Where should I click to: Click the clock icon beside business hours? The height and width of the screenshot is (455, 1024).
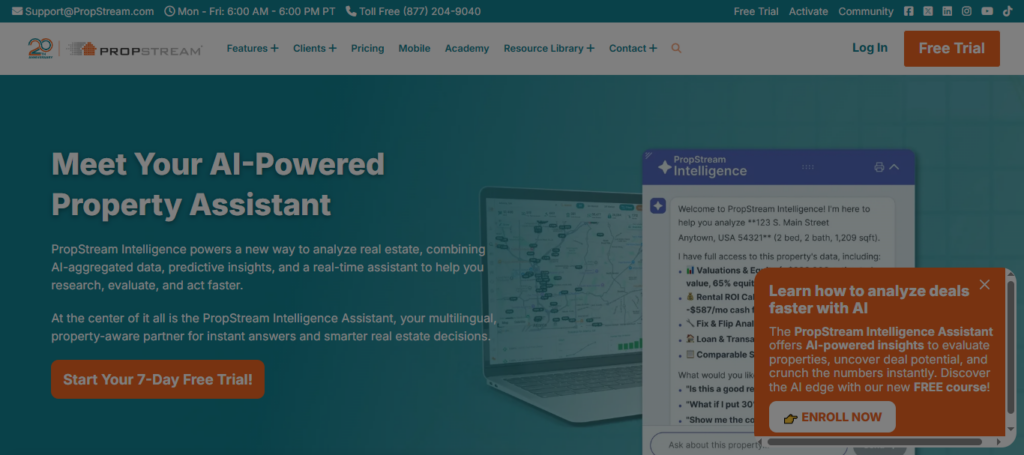coord(170,11)
